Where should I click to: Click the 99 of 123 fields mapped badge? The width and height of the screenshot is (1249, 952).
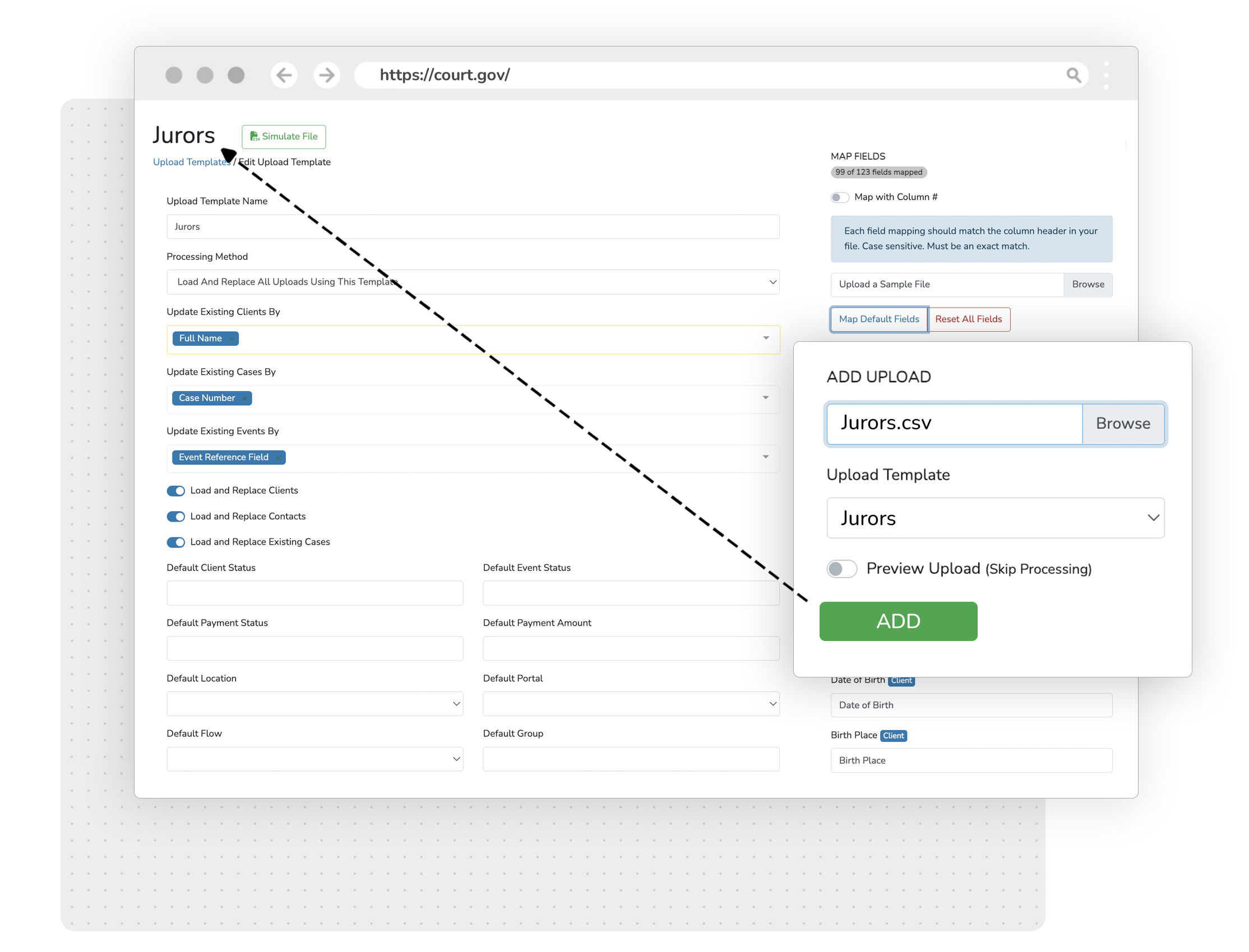pos(878,172)
